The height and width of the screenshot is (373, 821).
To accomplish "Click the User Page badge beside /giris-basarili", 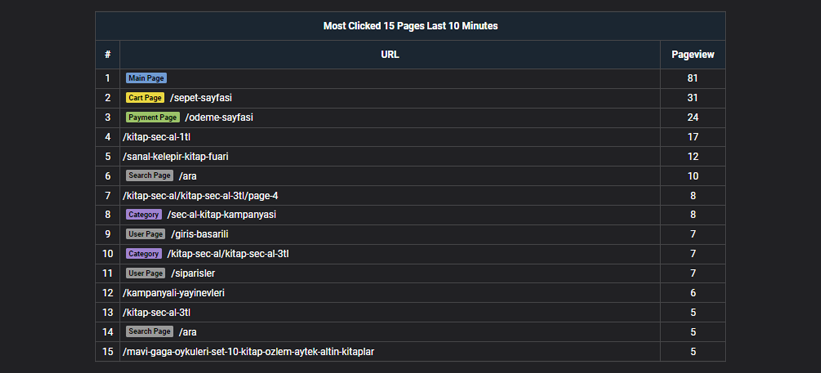I will (x=146, y=234).
